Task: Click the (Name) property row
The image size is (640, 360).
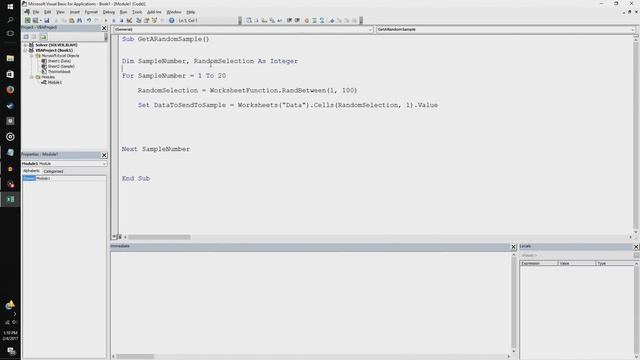Action: 64,178
